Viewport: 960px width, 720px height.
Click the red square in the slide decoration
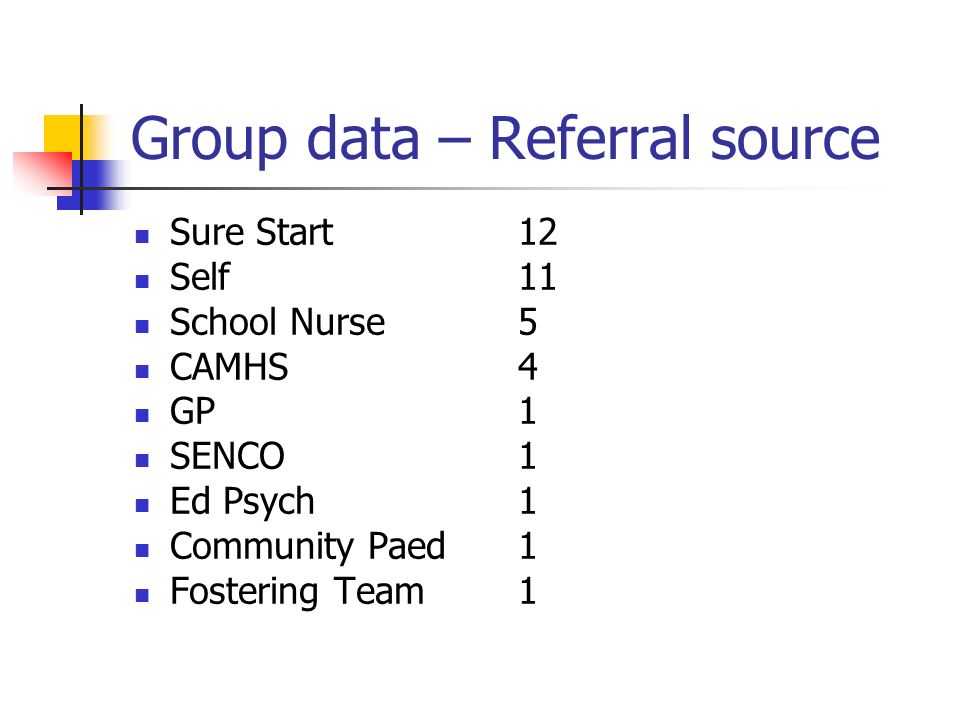[43, 171]
